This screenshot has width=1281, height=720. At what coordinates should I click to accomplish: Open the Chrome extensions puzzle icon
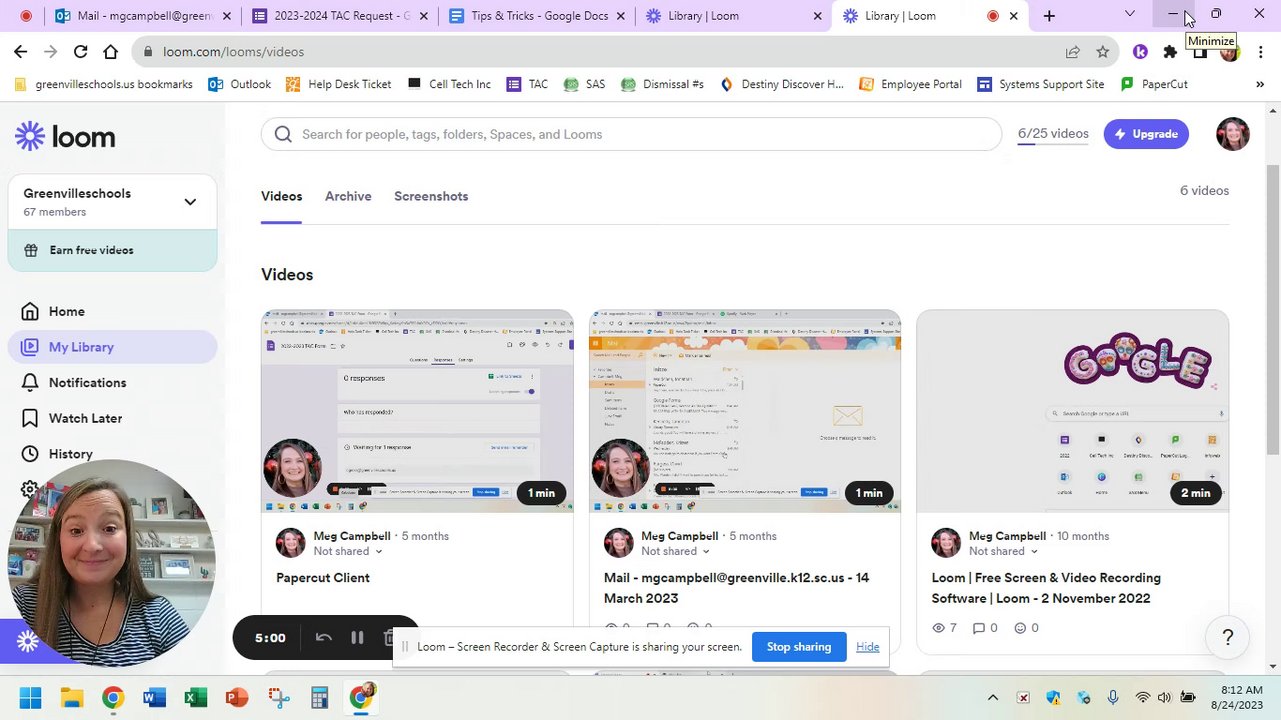(x=1170, y=52)
